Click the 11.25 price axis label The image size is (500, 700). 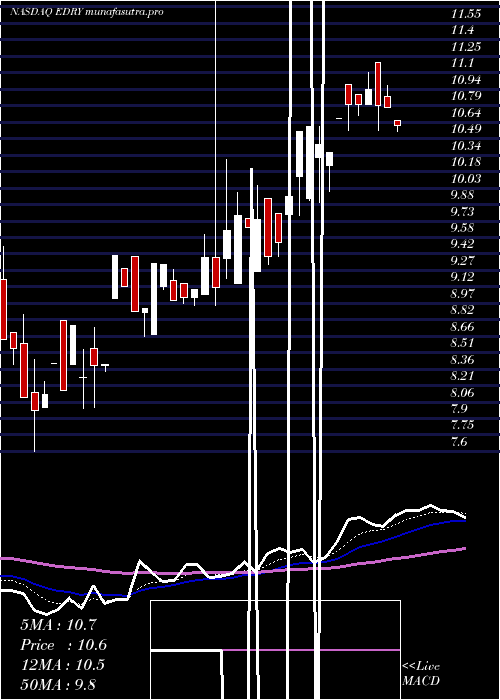pos(465,47)
